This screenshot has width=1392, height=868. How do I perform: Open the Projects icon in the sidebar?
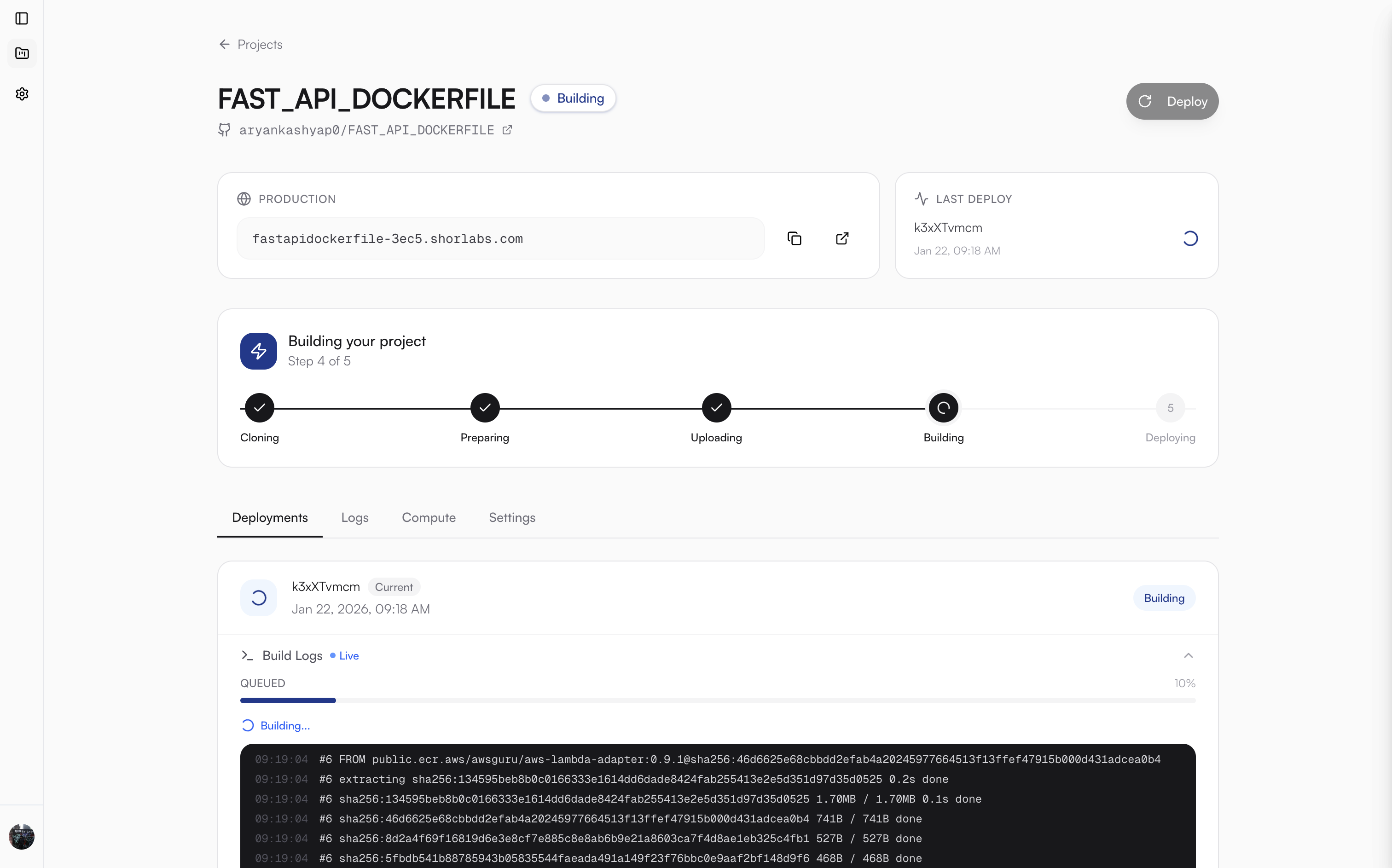point(22,53)
